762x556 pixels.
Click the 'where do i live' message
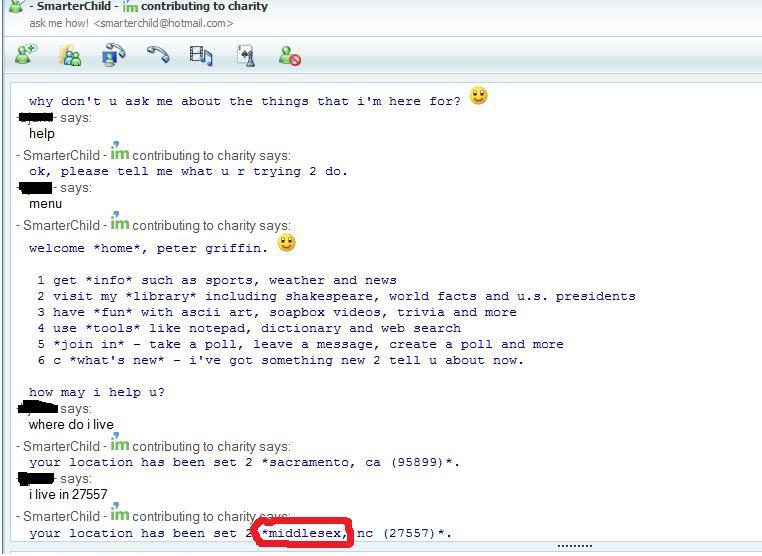tap(71, 424)
